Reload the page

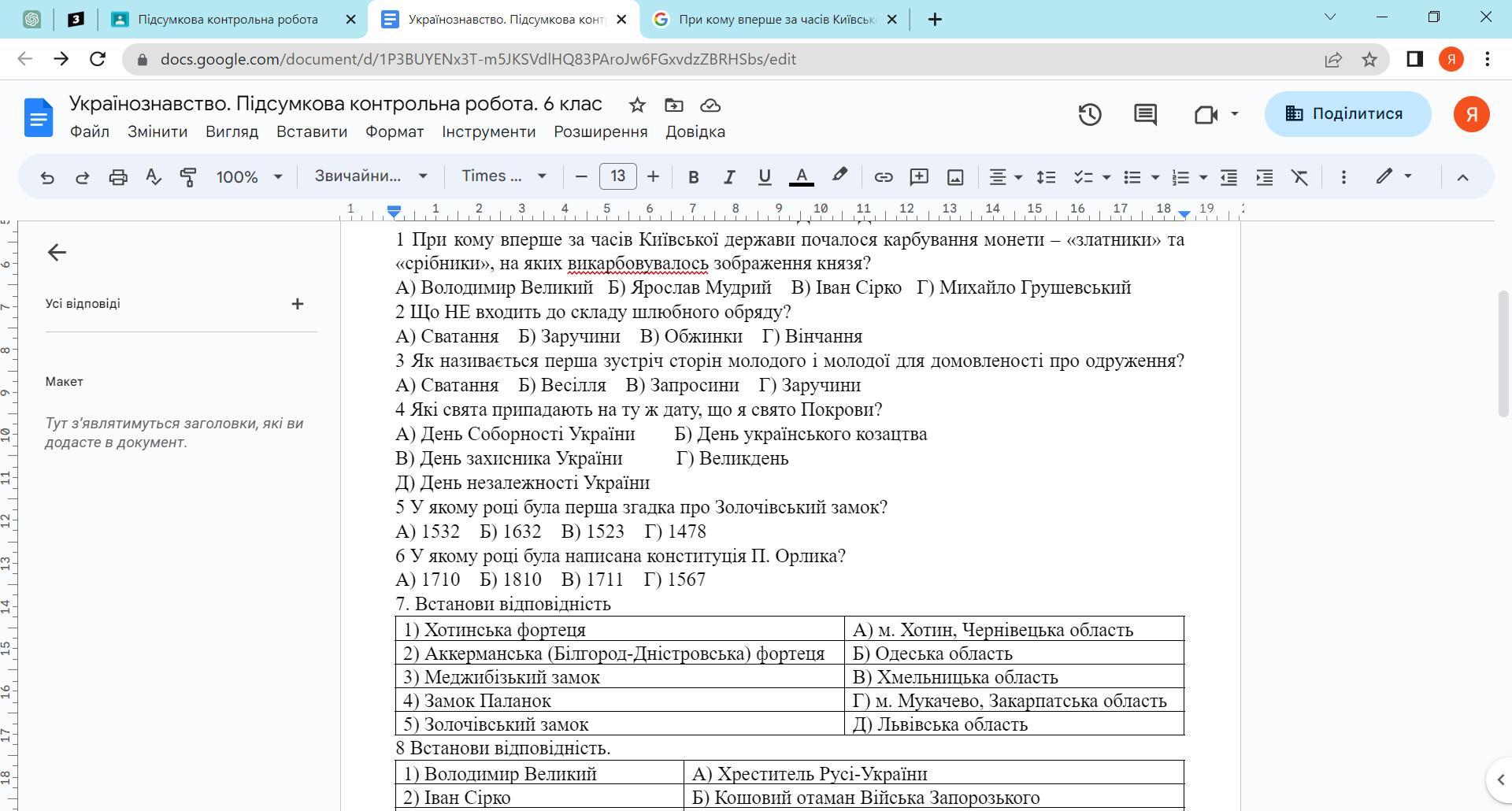click(98, 59)
